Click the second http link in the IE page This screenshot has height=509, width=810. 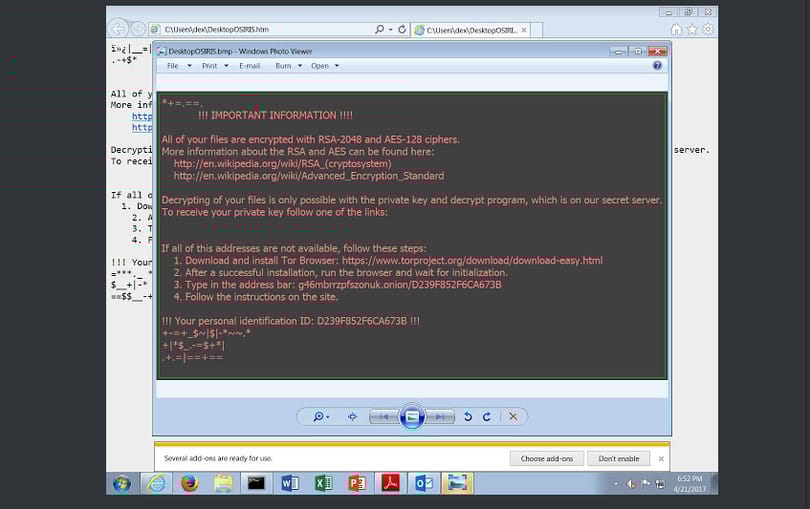[142, 128]
